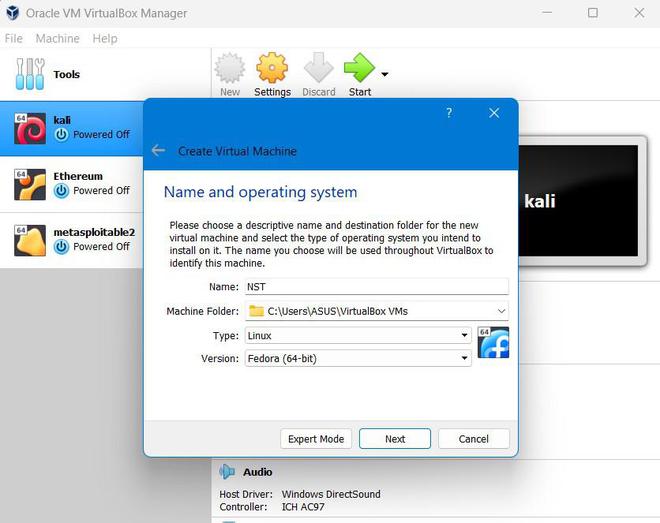Click the folder icon in Machine Folder
The height and width of the screenshot is (523, 660).
256,311
